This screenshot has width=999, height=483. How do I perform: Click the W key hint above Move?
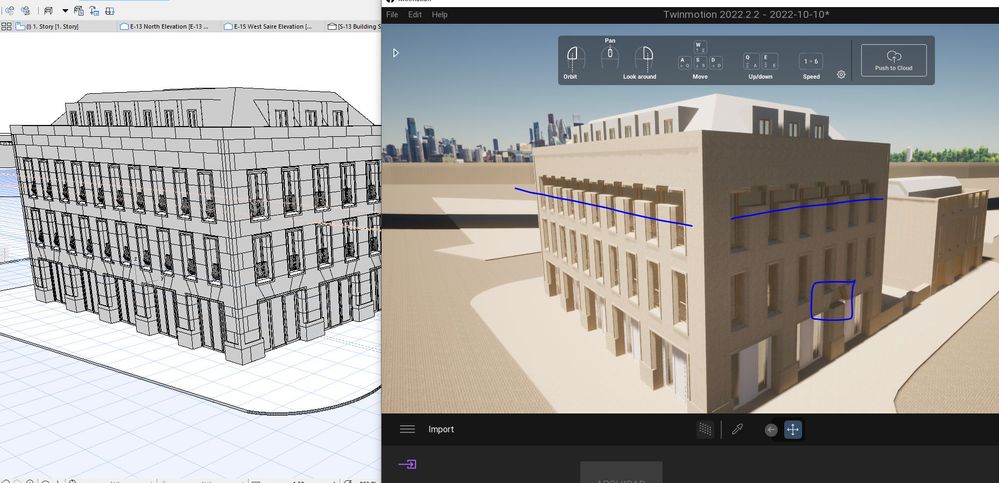point(700,47)
